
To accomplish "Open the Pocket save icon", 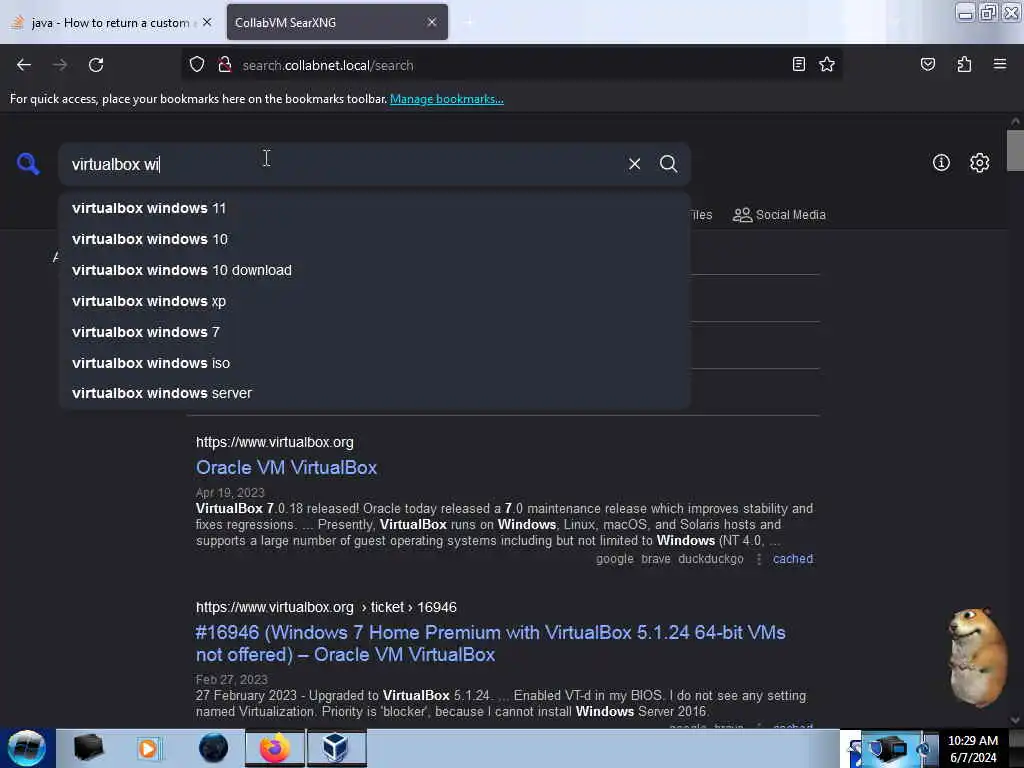I will click(927, 64).
